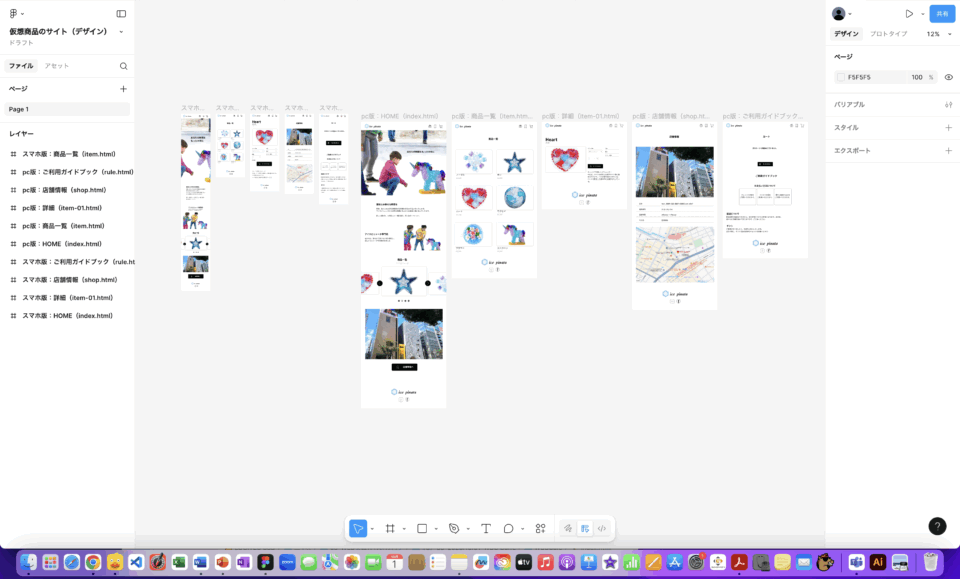Select the Text tool
Viewport: 960px width, 579px height.
click(x=486, y=528)
